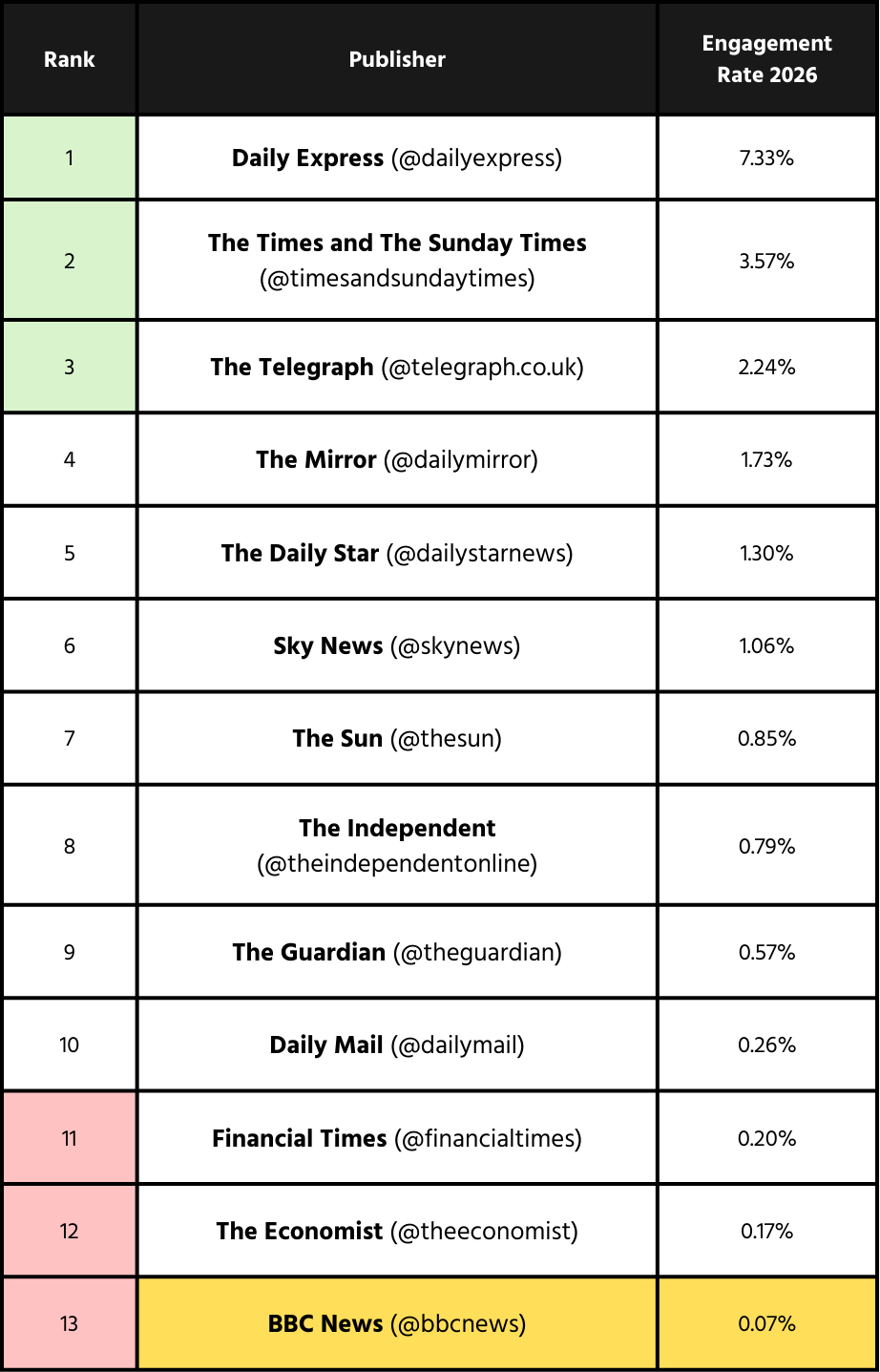Click the 7.33% engagement rate value
Screen dimensions: 880x1372
(766, 158)
